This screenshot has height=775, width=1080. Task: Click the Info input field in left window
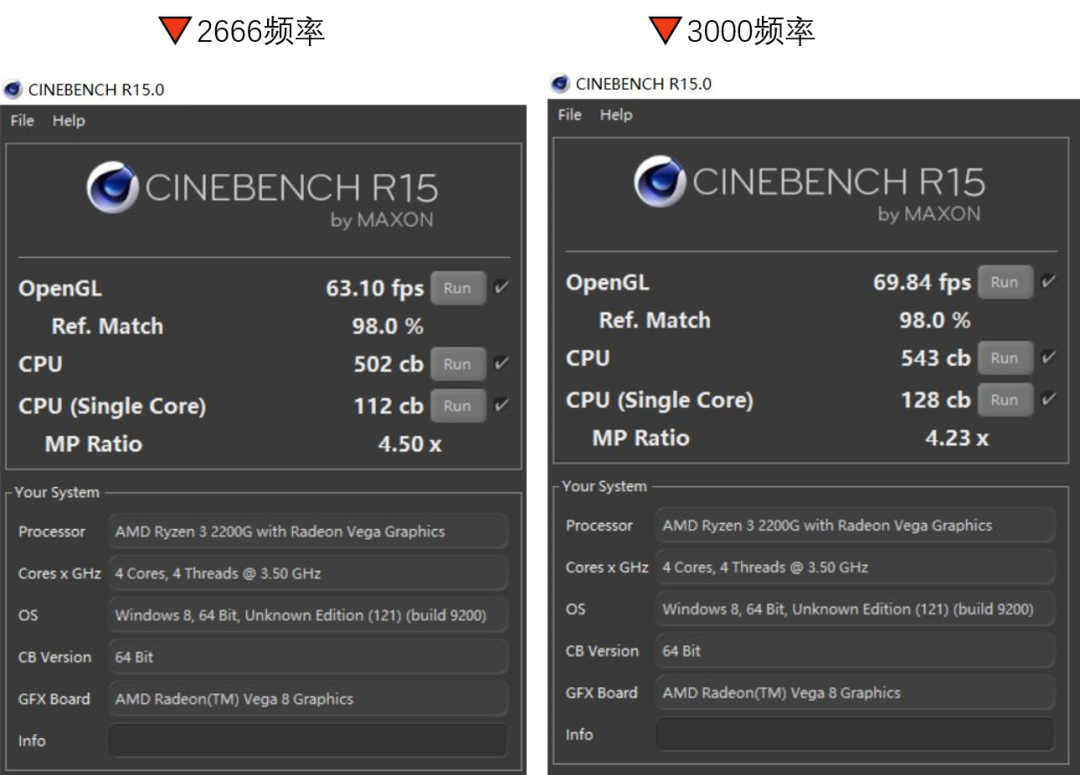pyautogui.click(x=308, y=741)
